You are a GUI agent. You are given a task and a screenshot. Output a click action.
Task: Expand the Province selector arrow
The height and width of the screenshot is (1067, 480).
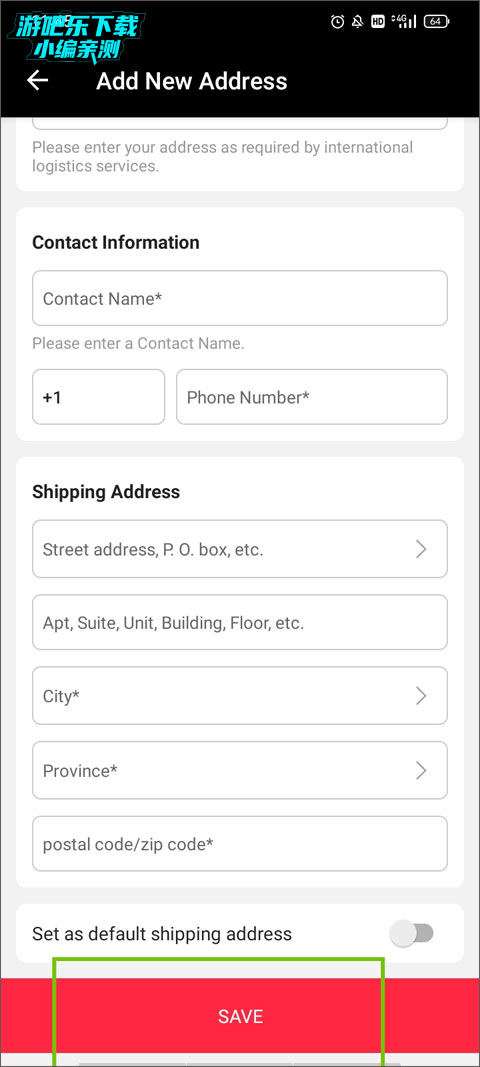[421, 770]
